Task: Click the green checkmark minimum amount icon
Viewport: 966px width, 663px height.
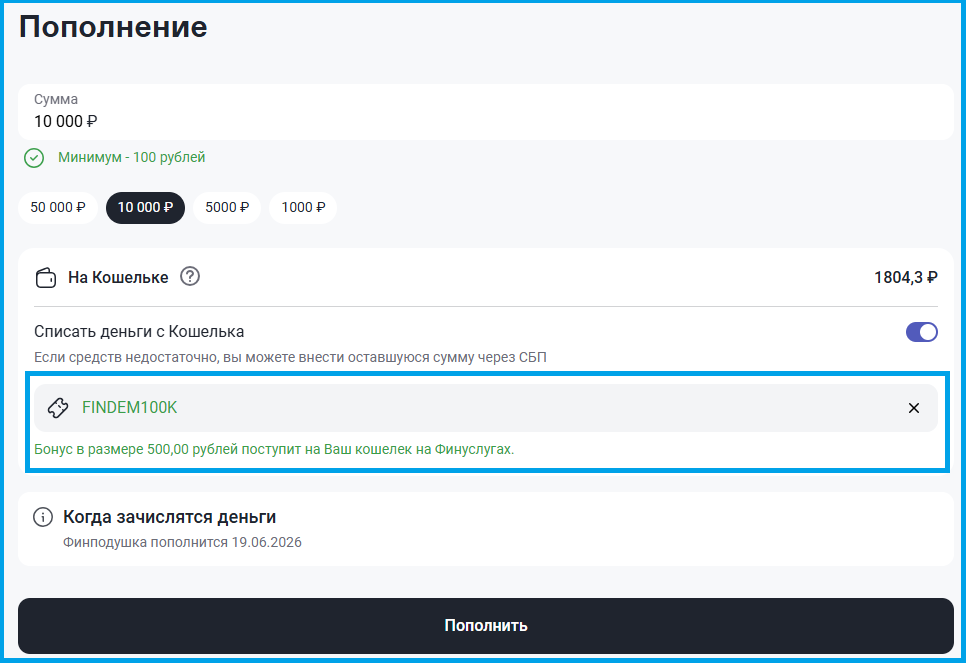Action: tap(34, 158)
